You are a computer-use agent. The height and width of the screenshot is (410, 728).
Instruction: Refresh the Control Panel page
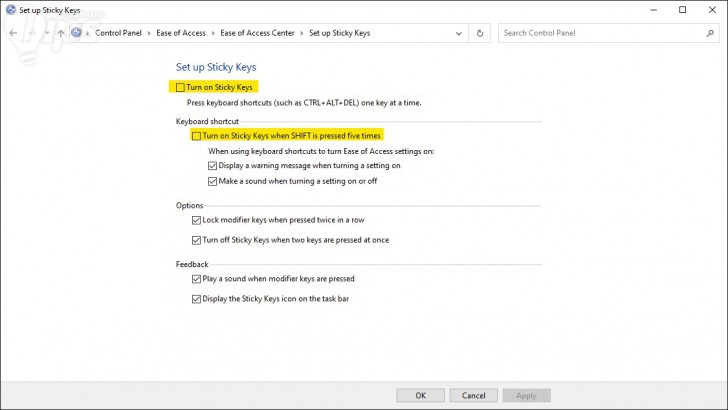[x=480, y=33]
